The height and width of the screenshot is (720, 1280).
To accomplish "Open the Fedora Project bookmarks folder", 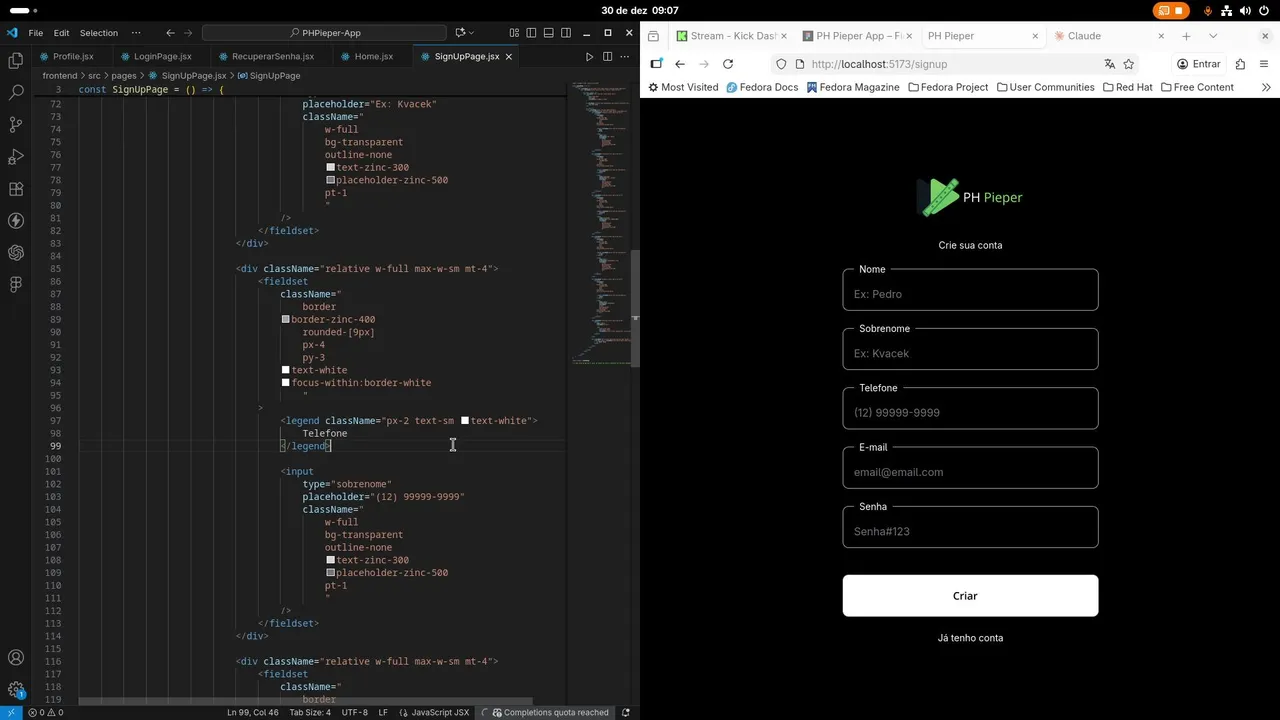I will click(948, 87).
